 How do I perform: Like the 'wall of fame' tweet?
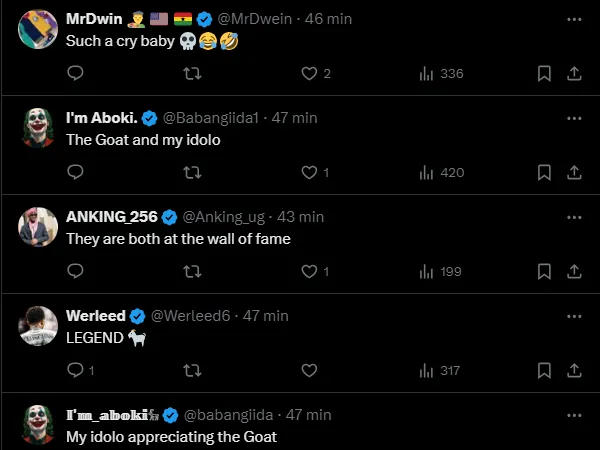[x=309, y=271]
